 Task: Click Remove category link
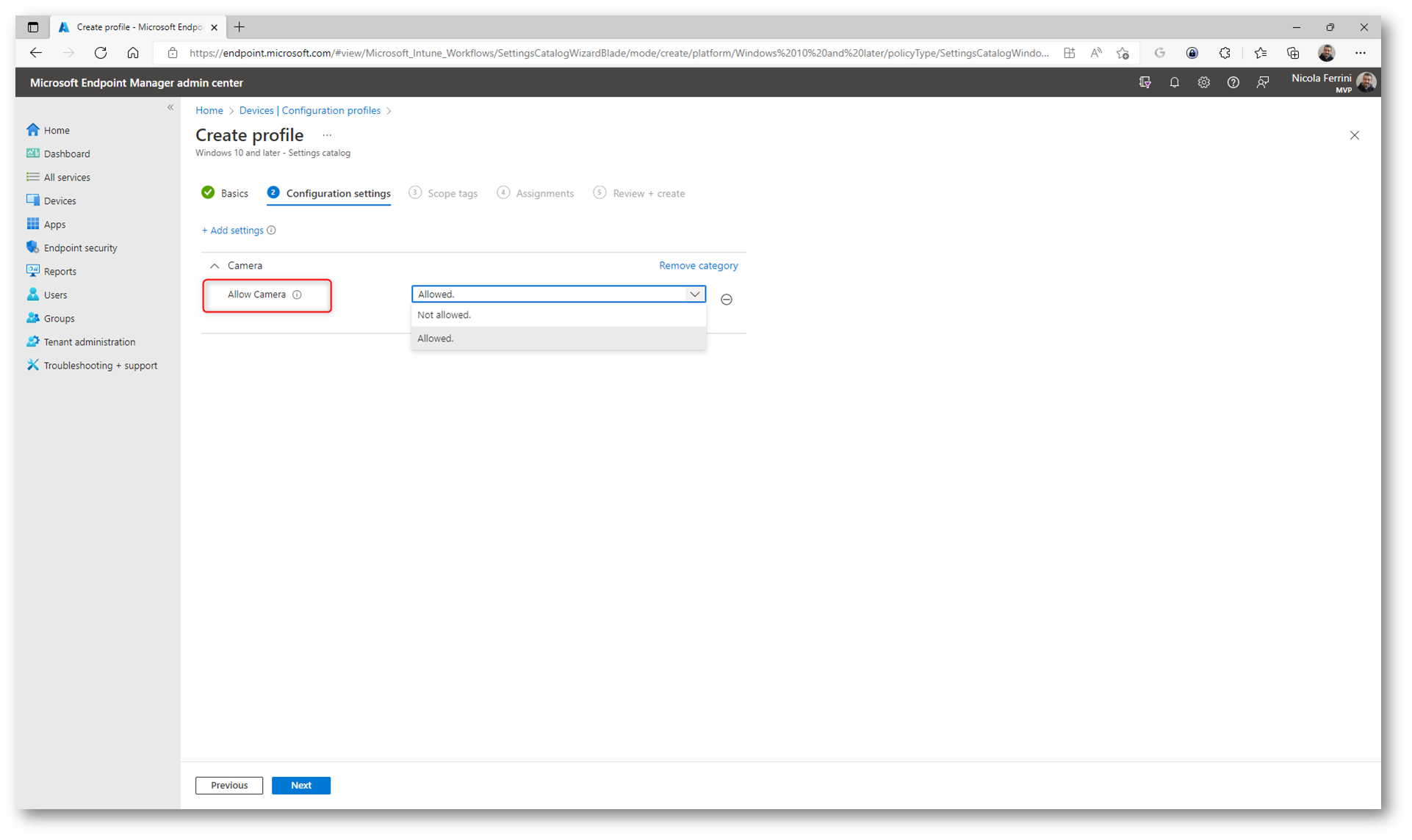pos(698,266)
